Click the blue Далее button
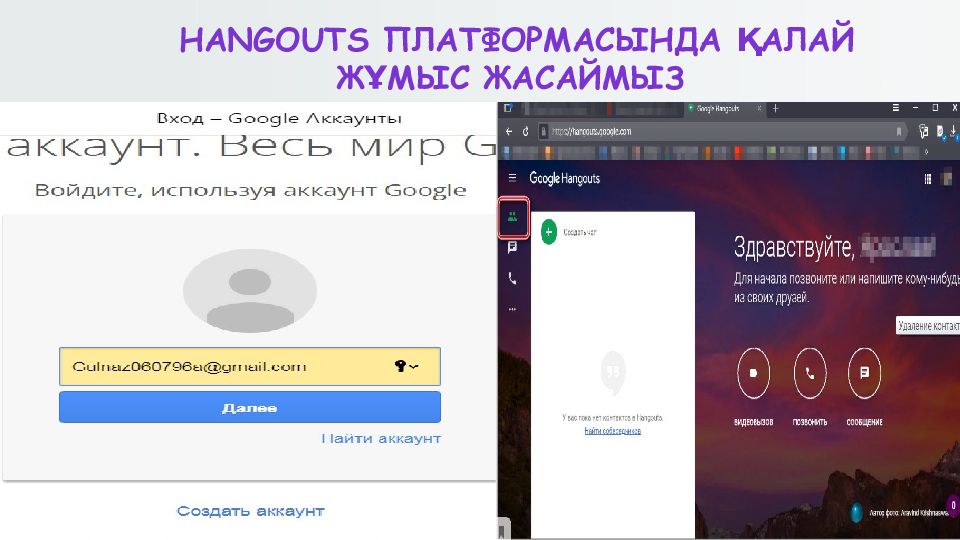 click(250, 407)
